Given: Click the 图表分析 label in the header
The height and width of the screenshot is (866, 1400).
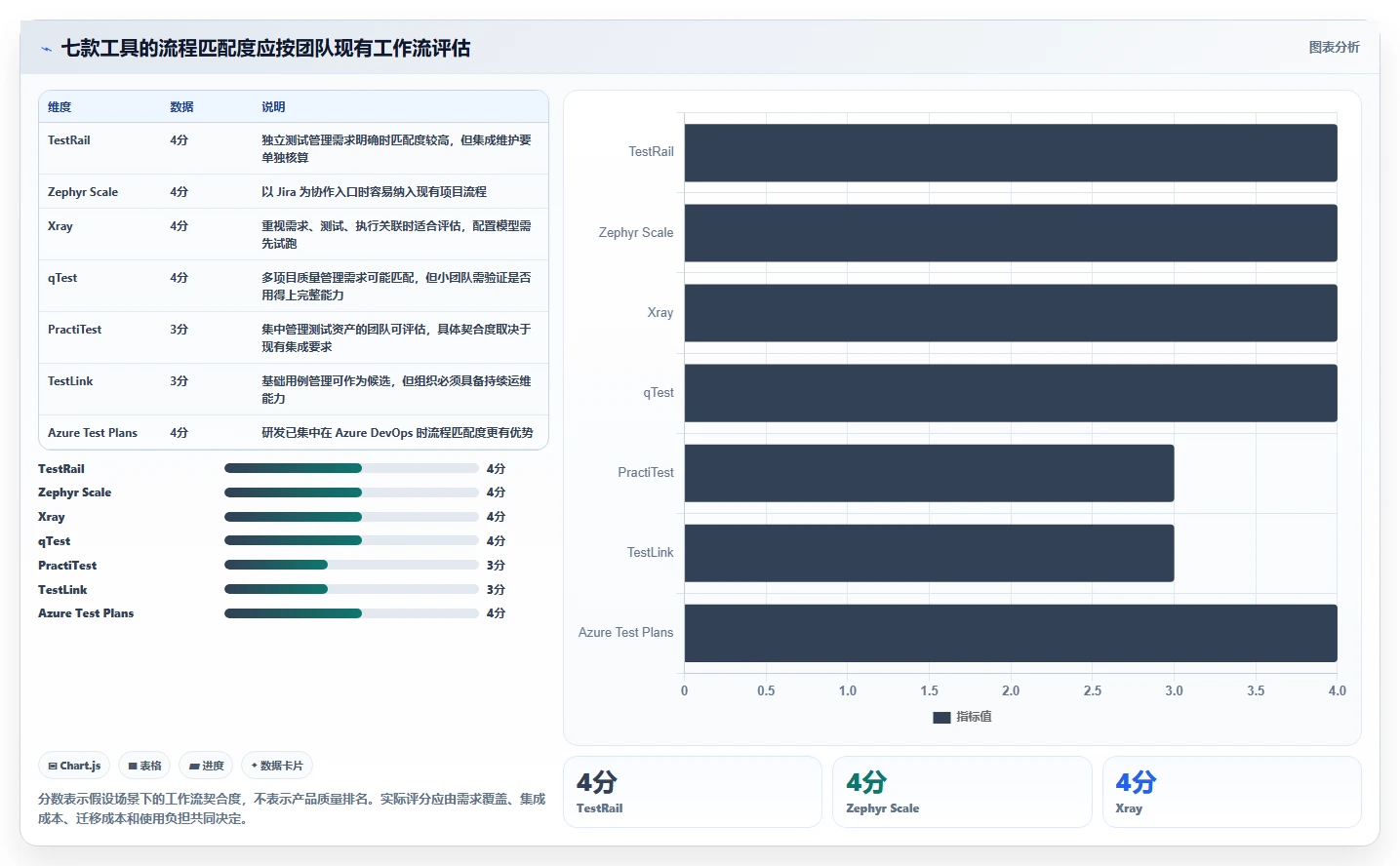Looking at the screenshot, I should pos(1334,47).
